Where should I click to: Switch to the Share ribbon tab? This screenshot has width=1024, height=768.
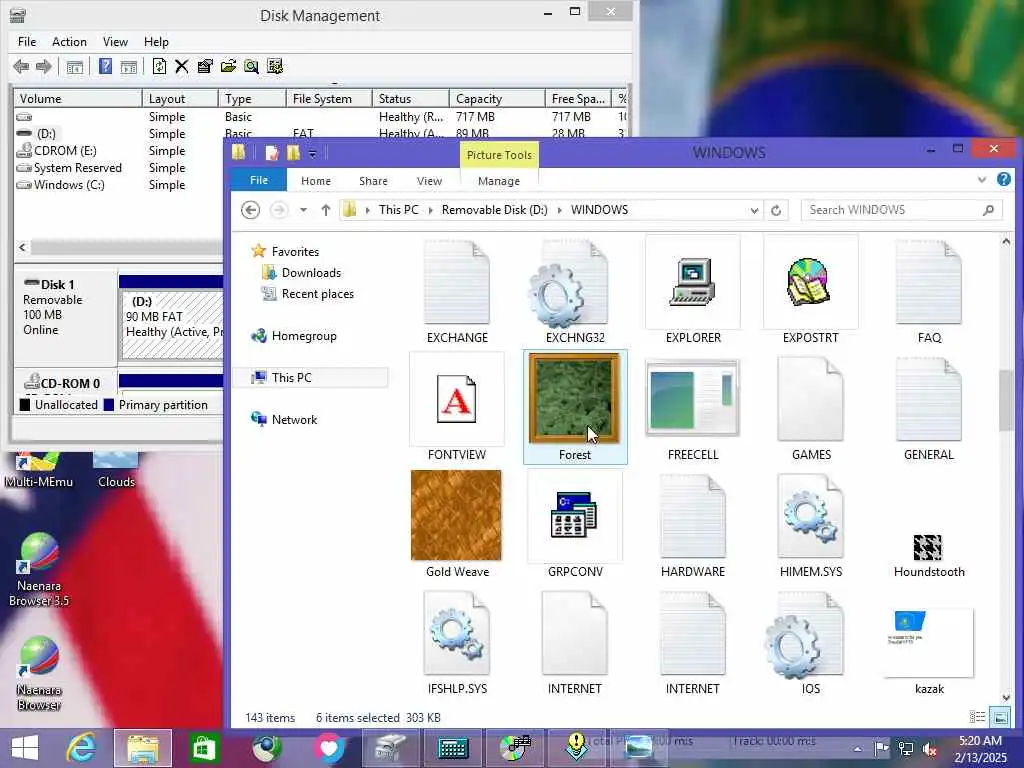tap(374, 181)
